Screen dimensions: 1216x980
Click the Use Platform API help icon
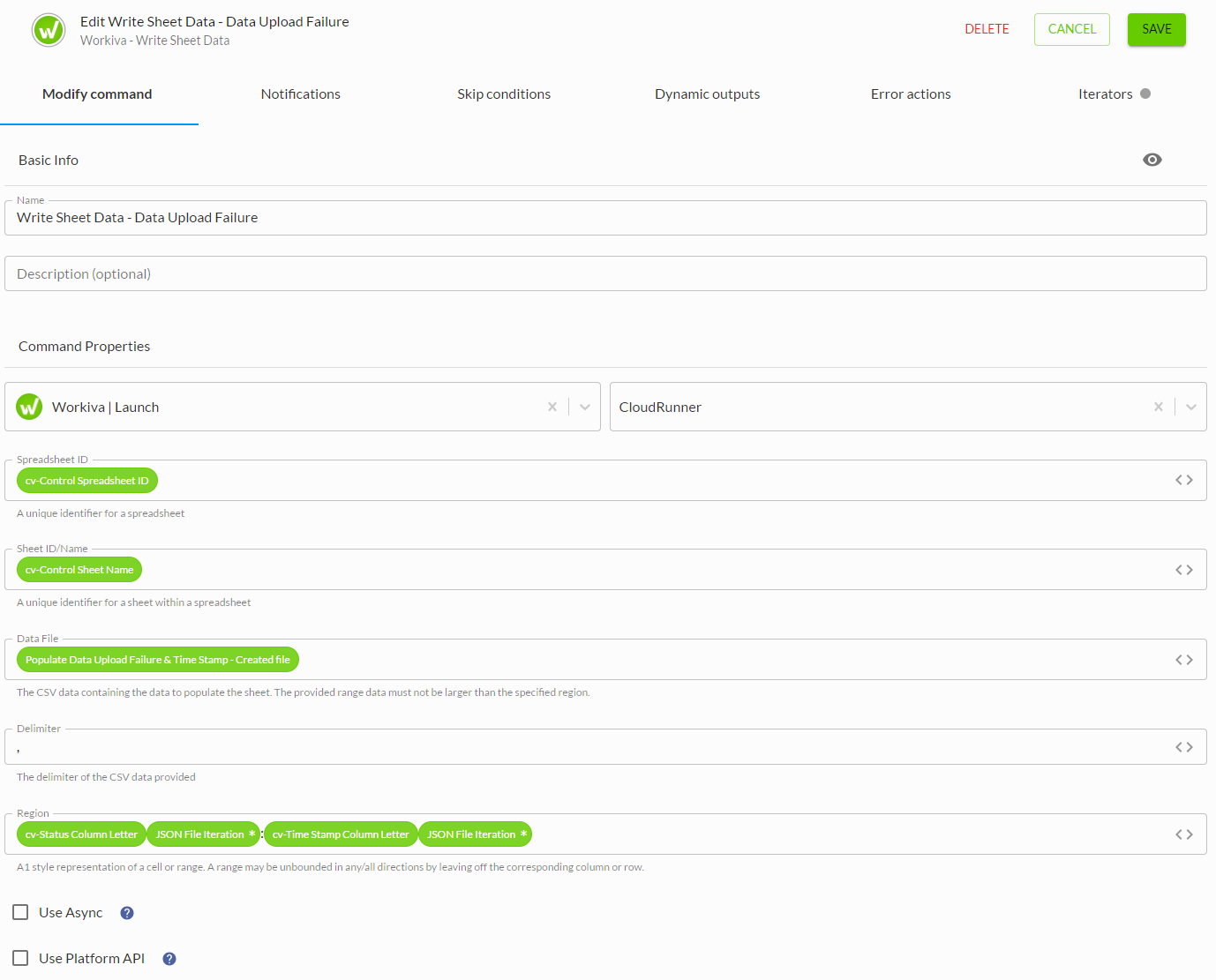[169, 959]
